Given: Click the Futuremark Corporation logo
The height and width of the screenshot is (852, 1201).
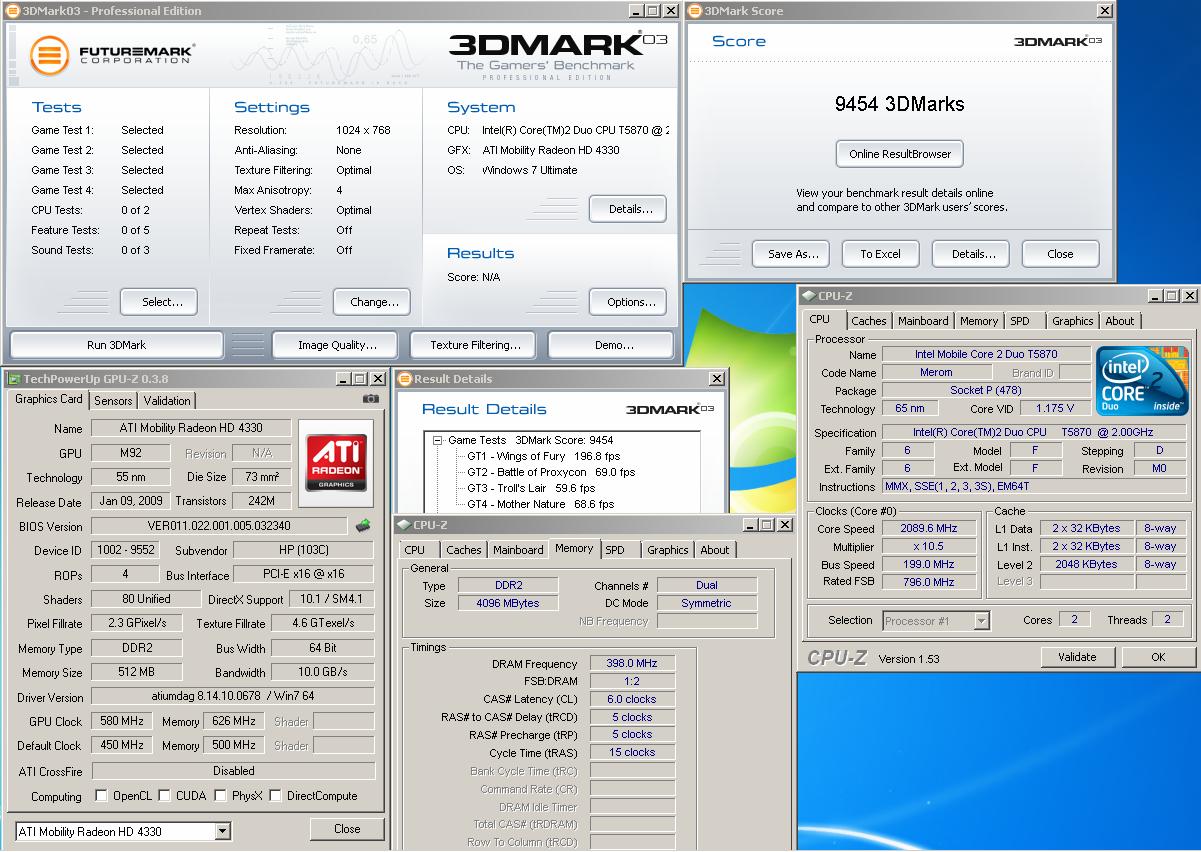Looking at the screenshot, I should tap(112, 54).
